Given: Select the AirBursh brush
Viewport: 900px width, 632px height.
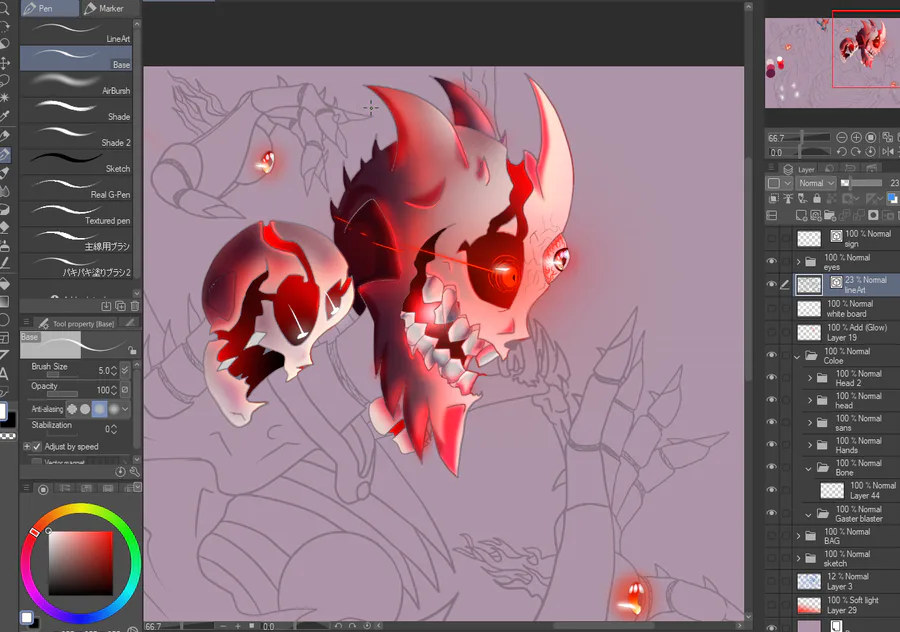Looking at the screenshot, I should pyautogui.click(x=76, y=84).
